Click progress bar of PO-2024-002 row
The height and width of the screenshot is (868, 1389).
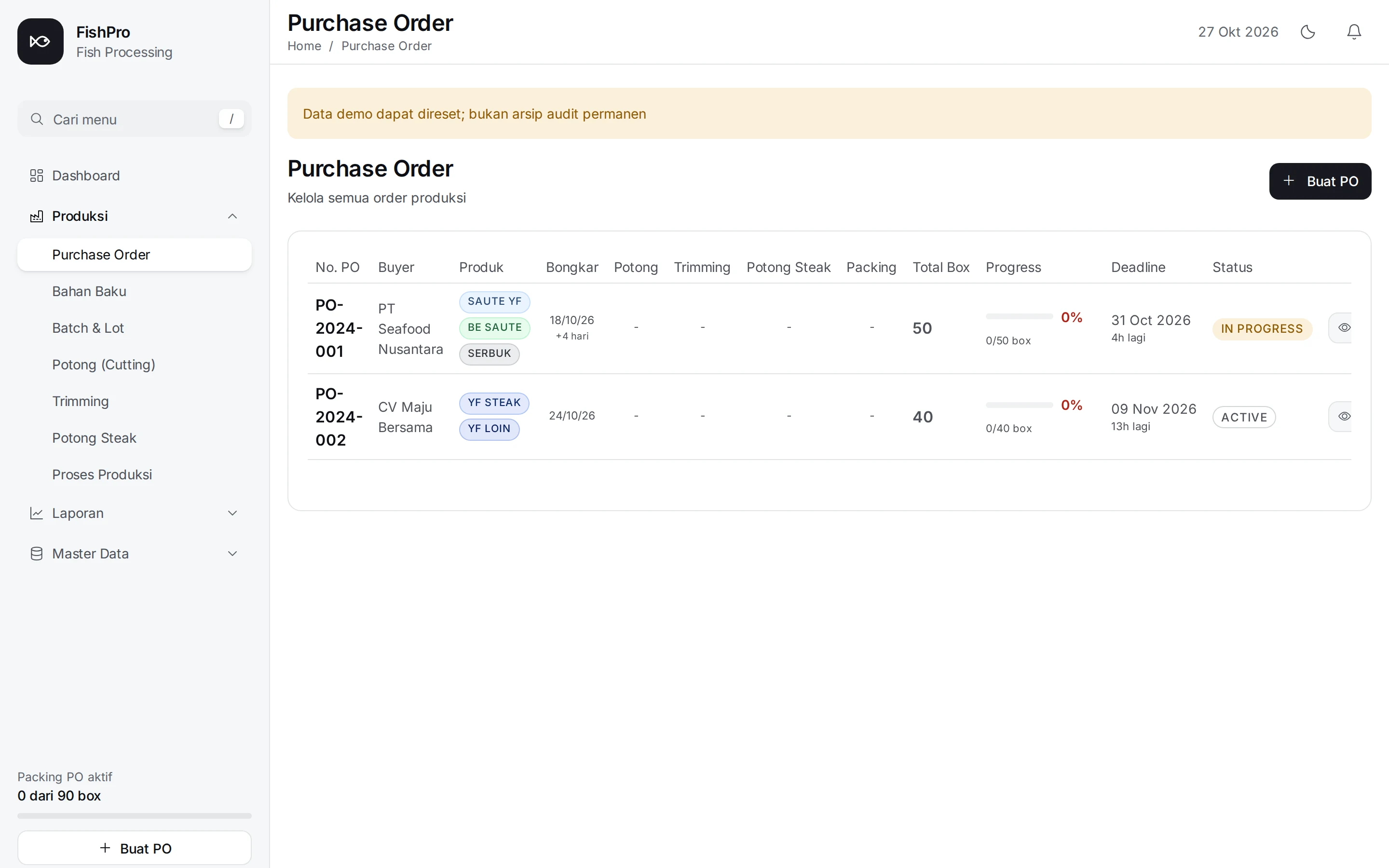tap(1019, 405)
